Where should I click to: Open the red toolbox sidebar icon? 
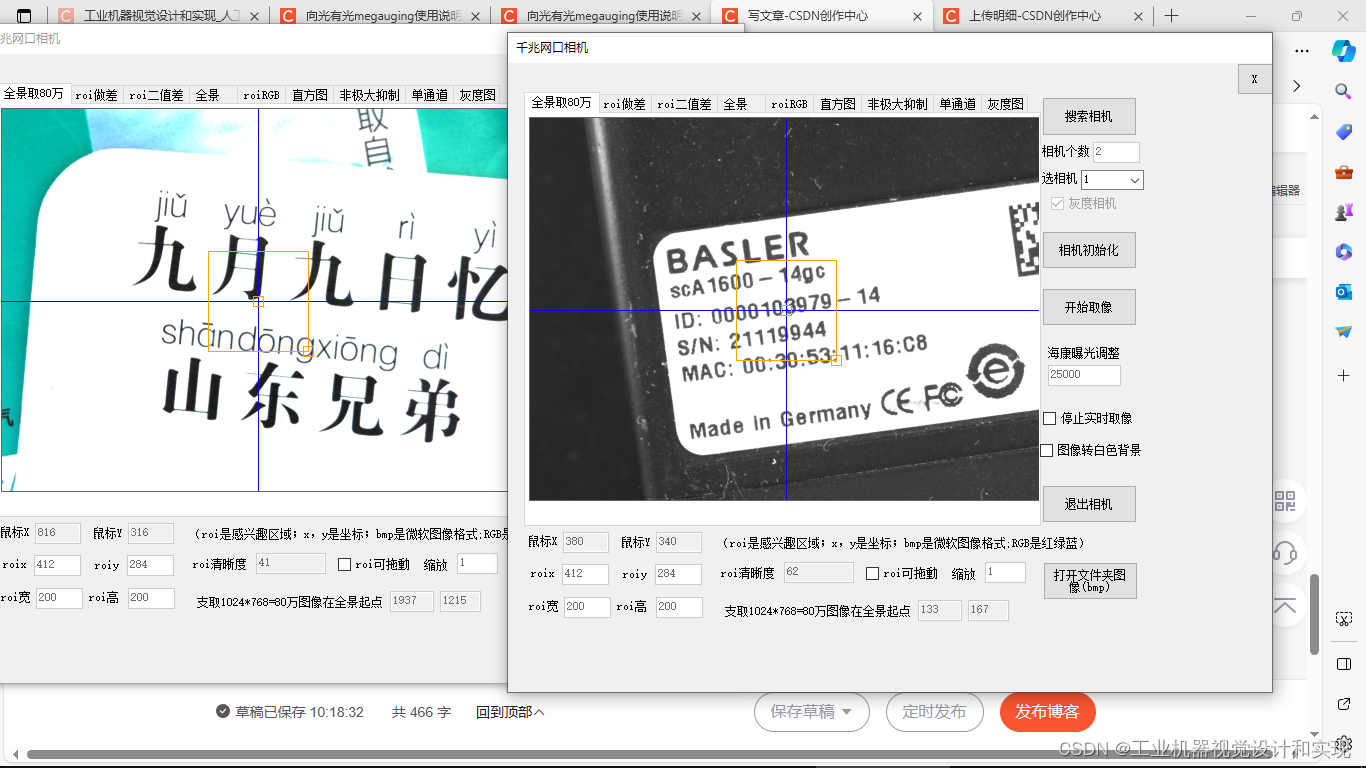coord(1343,172)
